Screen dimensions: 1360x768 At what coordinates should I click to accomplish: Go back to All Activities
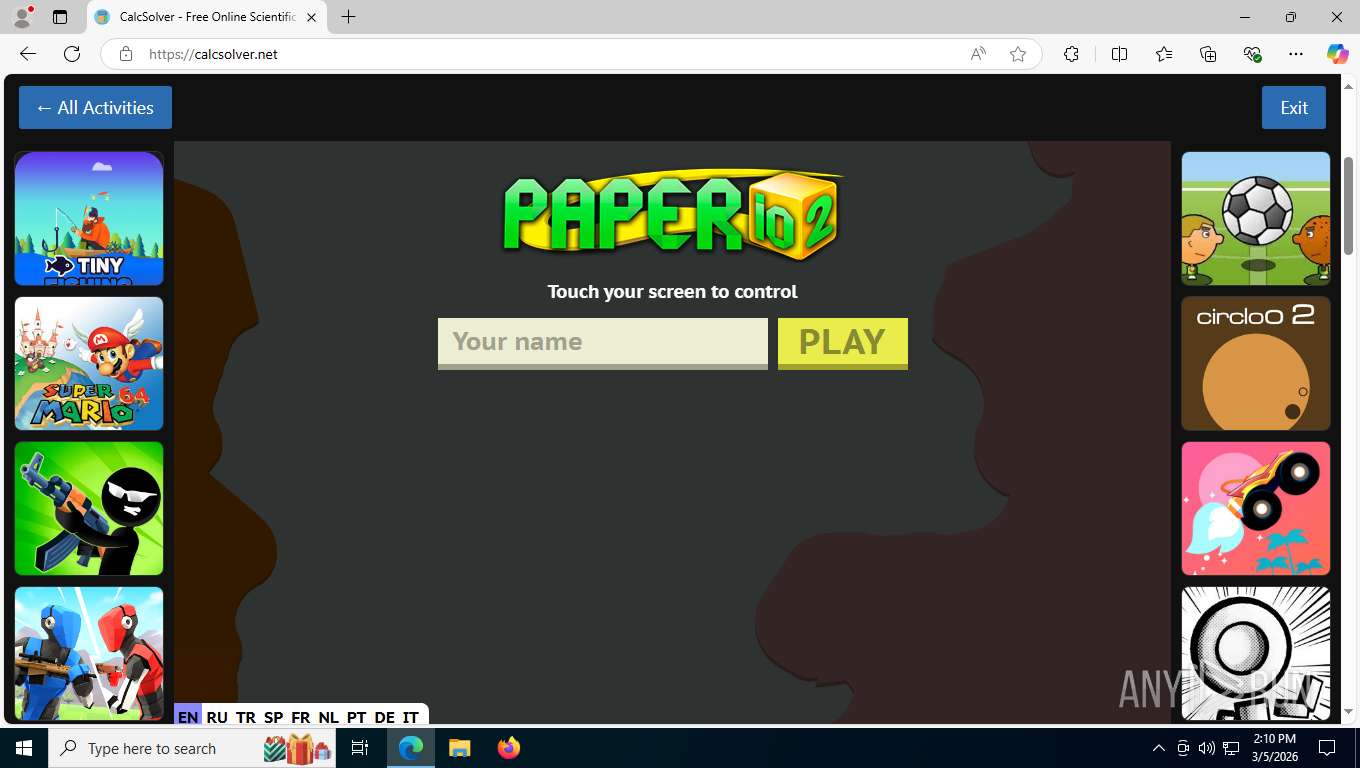95,108
